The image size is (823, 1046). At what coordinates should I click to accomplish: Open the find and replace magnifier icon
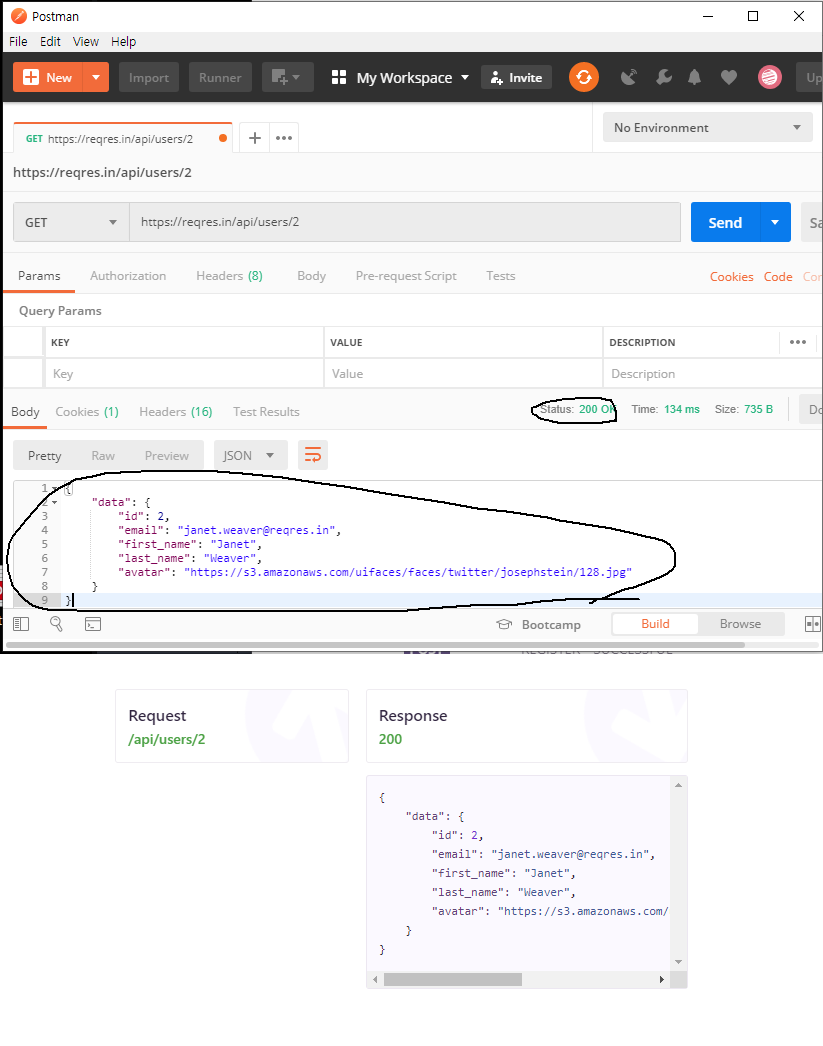(x=57, y=624)
